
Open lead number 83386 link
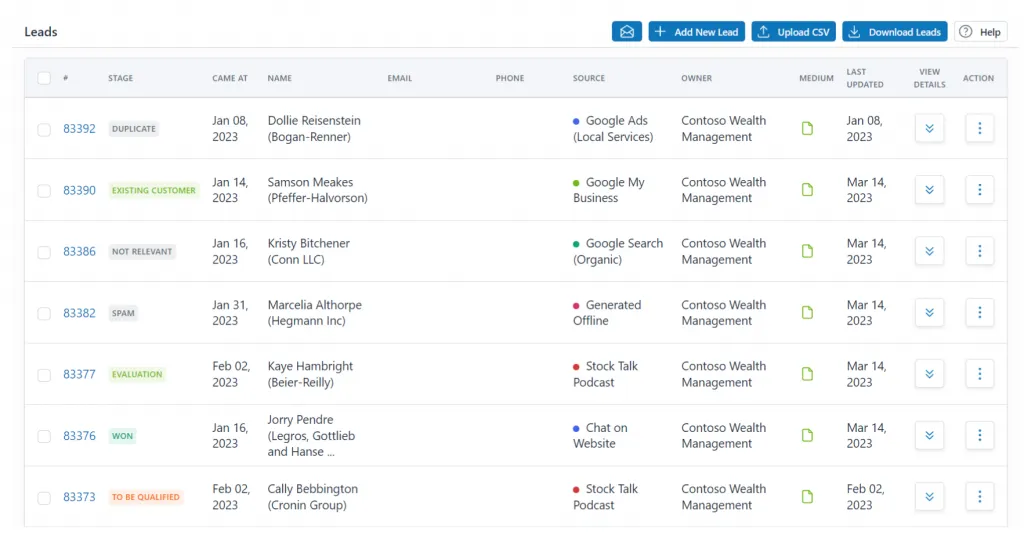point(79,251)
